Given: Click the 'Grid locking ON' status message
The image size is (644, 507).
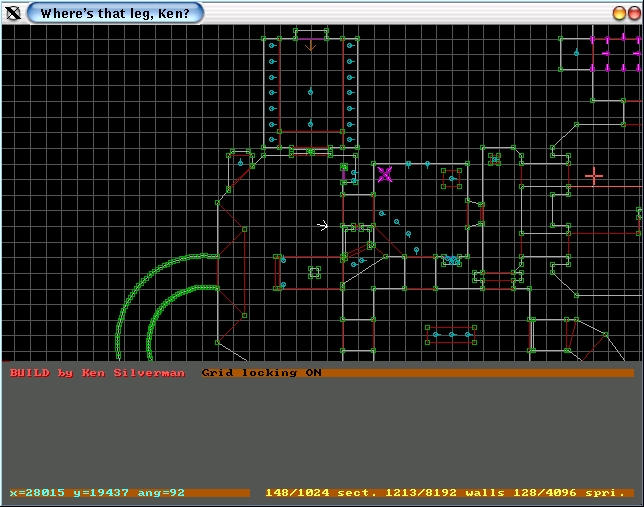Looking at the screenshot, I should tap(262, 373).
